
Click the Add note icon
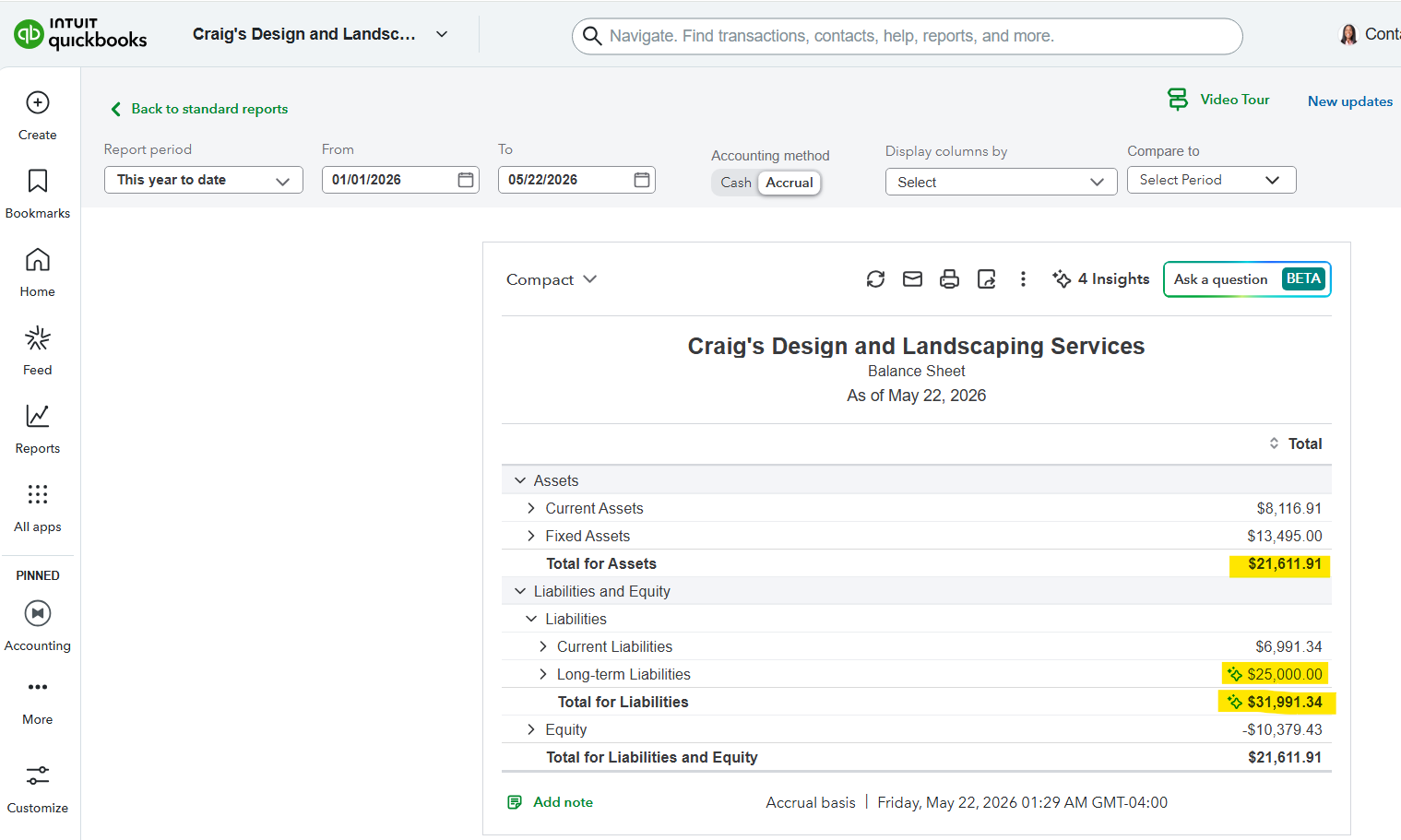tap(515, 802)
